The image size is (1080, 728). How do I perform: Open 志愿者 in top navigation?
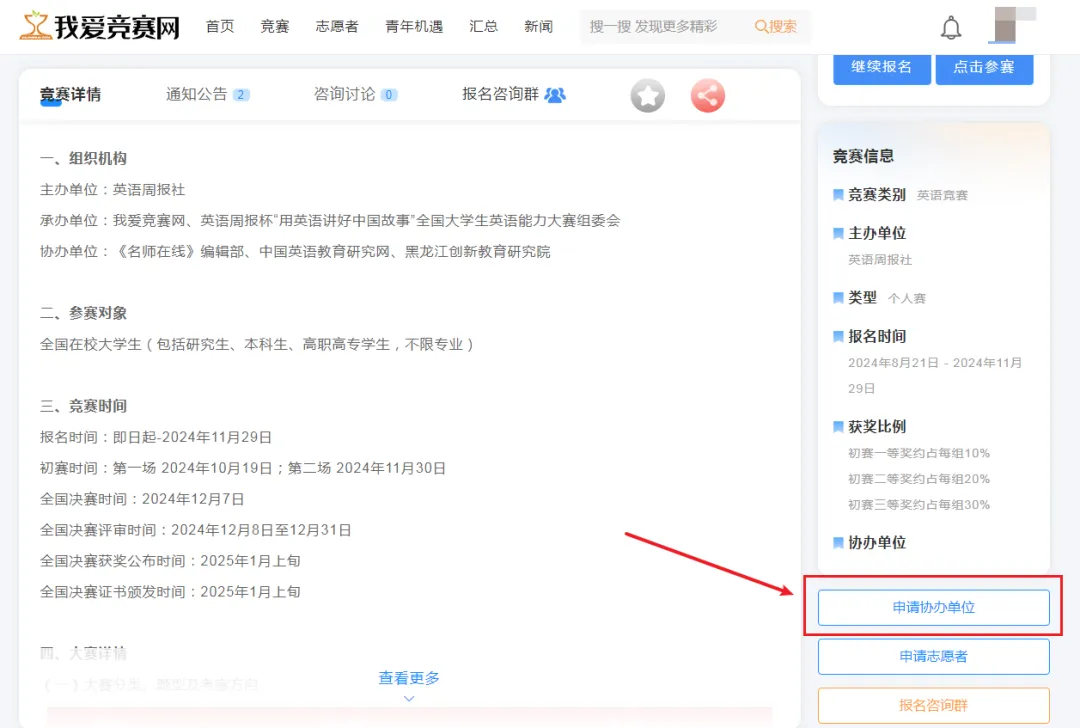[337, 27]
